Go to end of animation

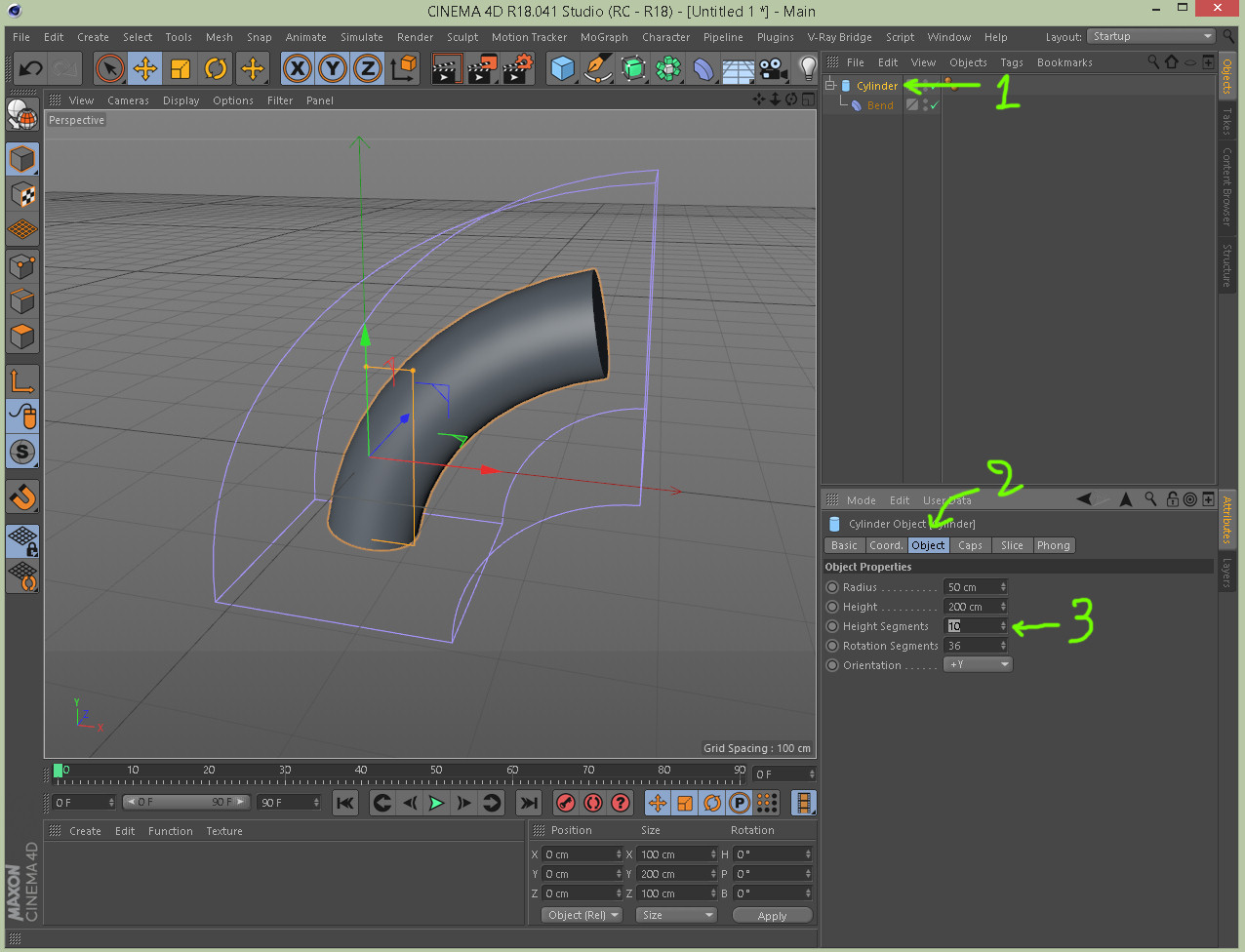pos(528,803)
